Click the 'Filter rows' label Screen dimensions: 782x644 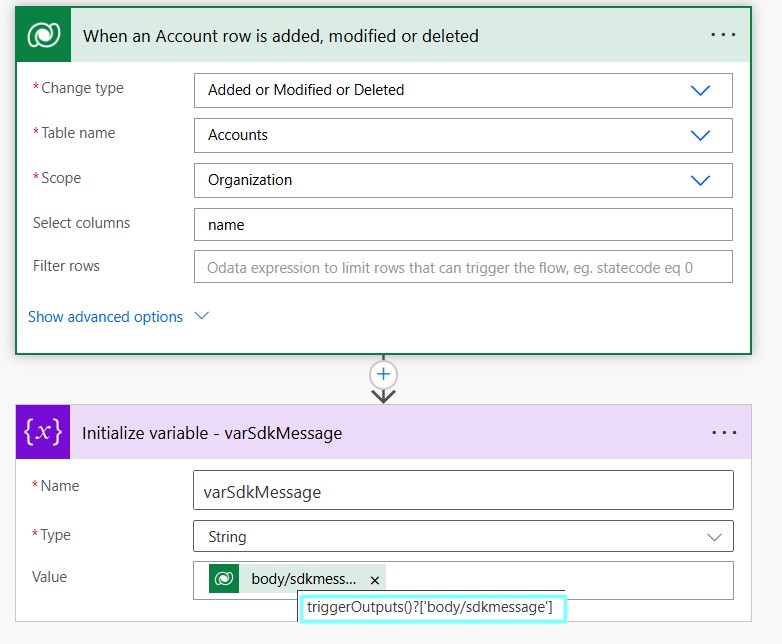coord(66,265)
